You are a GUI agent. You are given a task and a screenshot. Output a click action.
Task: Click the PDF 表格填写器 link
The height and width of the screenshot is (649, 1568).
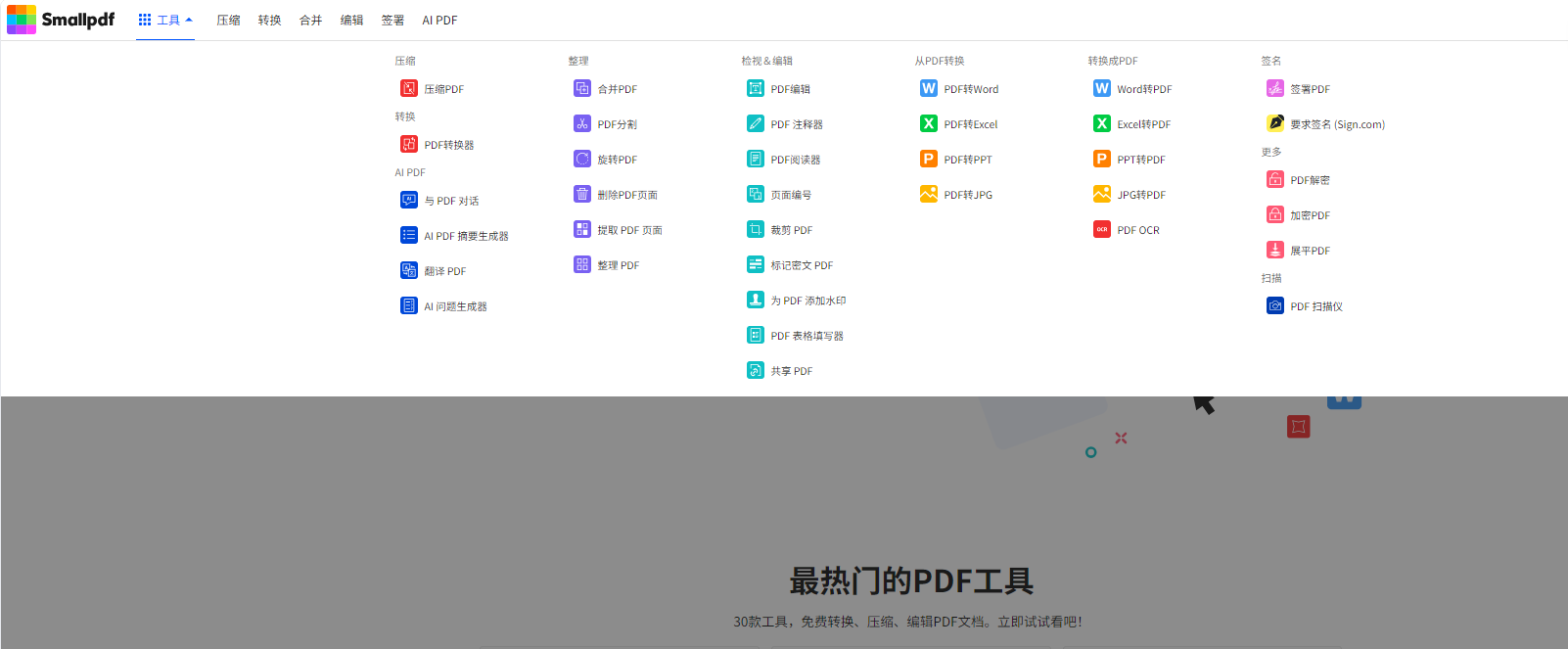[x=807, y=337]
